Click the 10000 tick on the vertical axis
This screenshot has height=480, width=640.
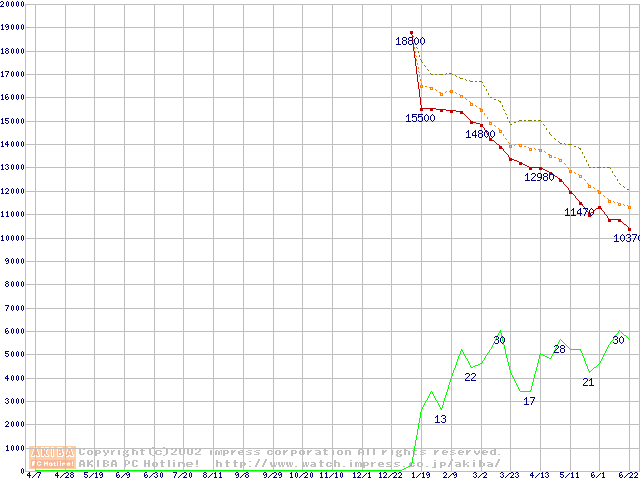[13, 238]
